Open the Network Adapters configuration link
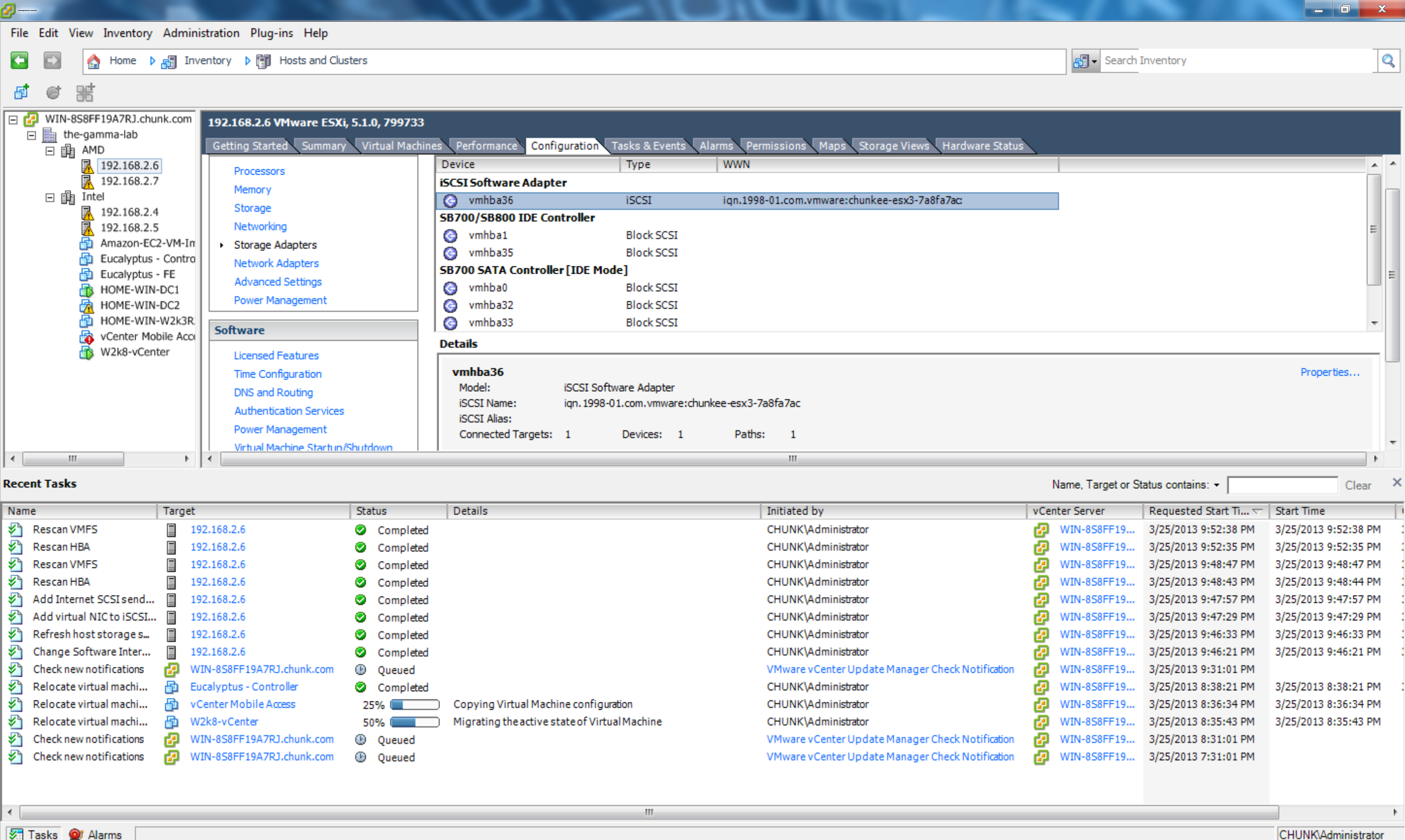 point(276,263)
